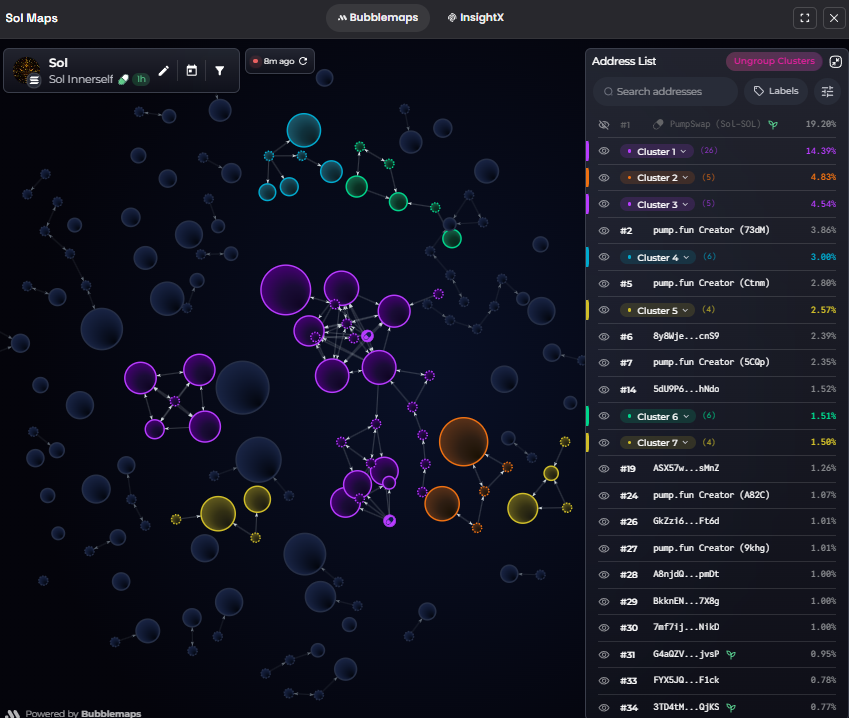Hide Cluster 3 with eye icon
Image resolution: width=849 pixels, height=718 pixels.
point(604,204)
